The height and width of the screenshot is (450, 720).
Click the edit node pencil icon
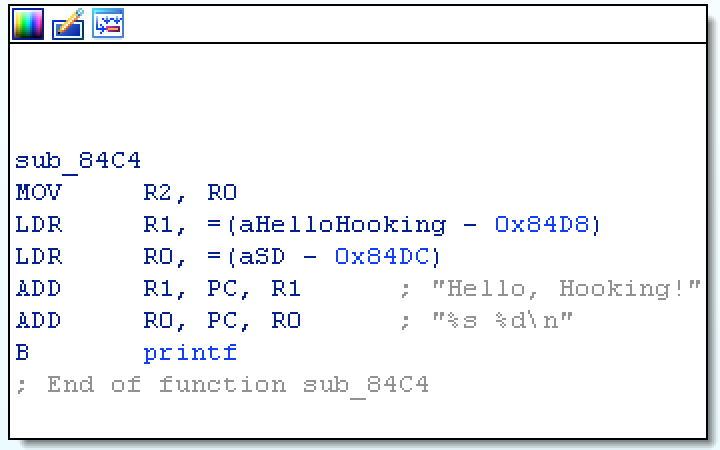pos(67,24)
